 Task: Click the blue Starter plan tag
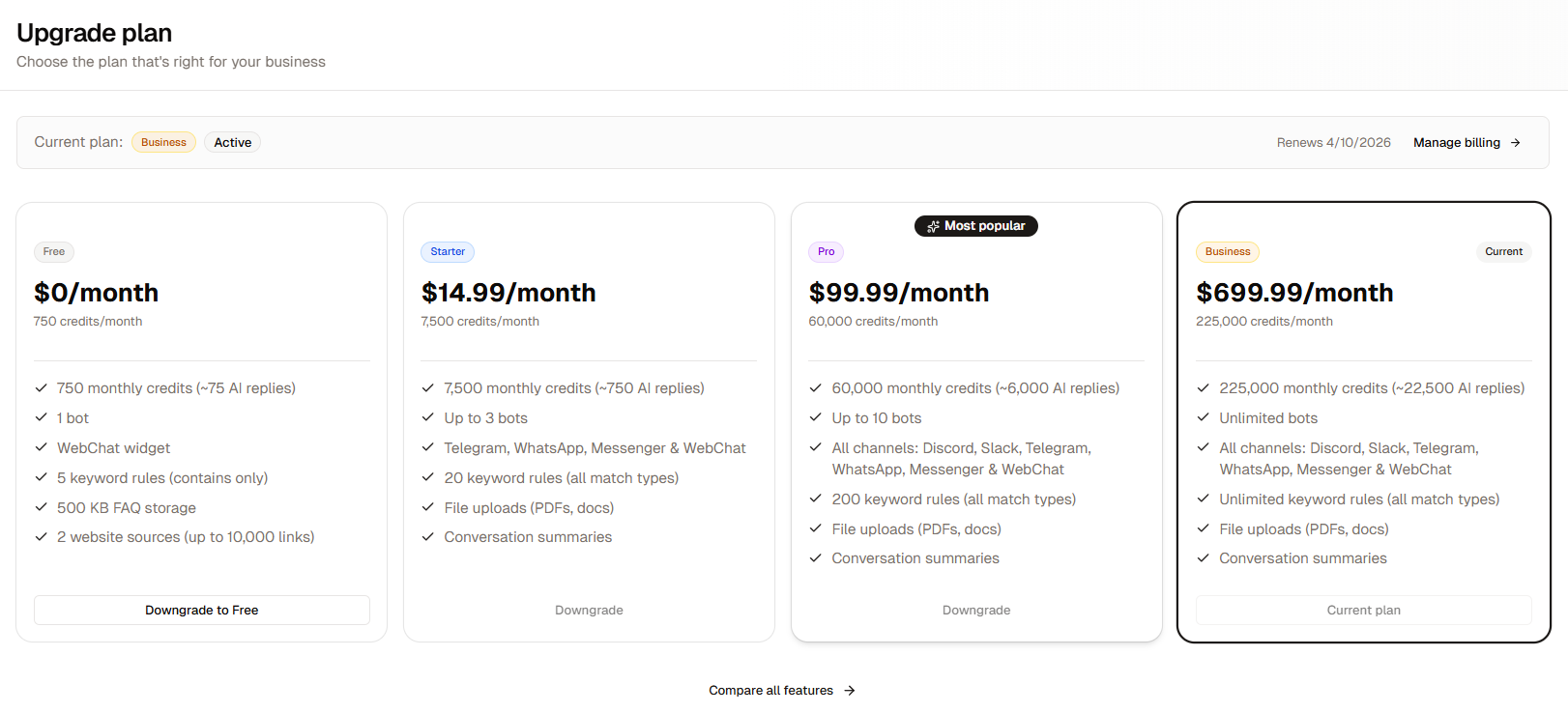pyautogui.click(x=448, y=252)
